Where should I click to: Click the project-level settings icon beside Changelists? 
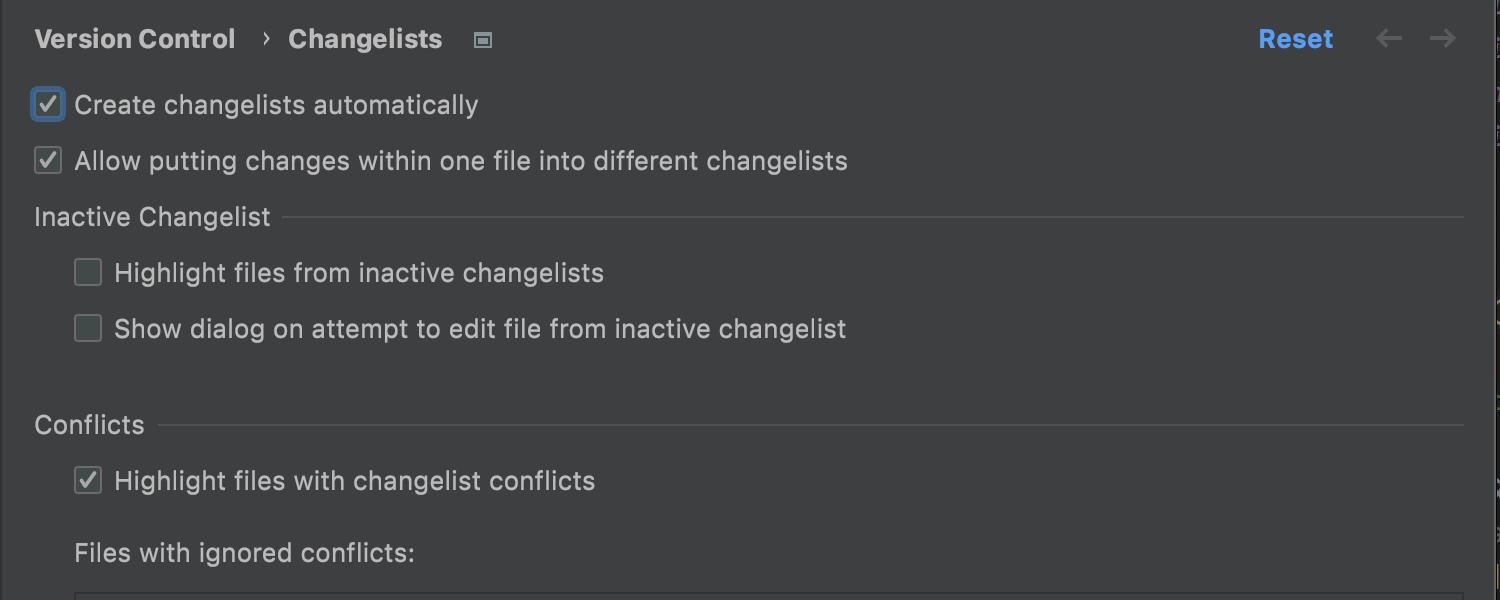tap(483, 40)
